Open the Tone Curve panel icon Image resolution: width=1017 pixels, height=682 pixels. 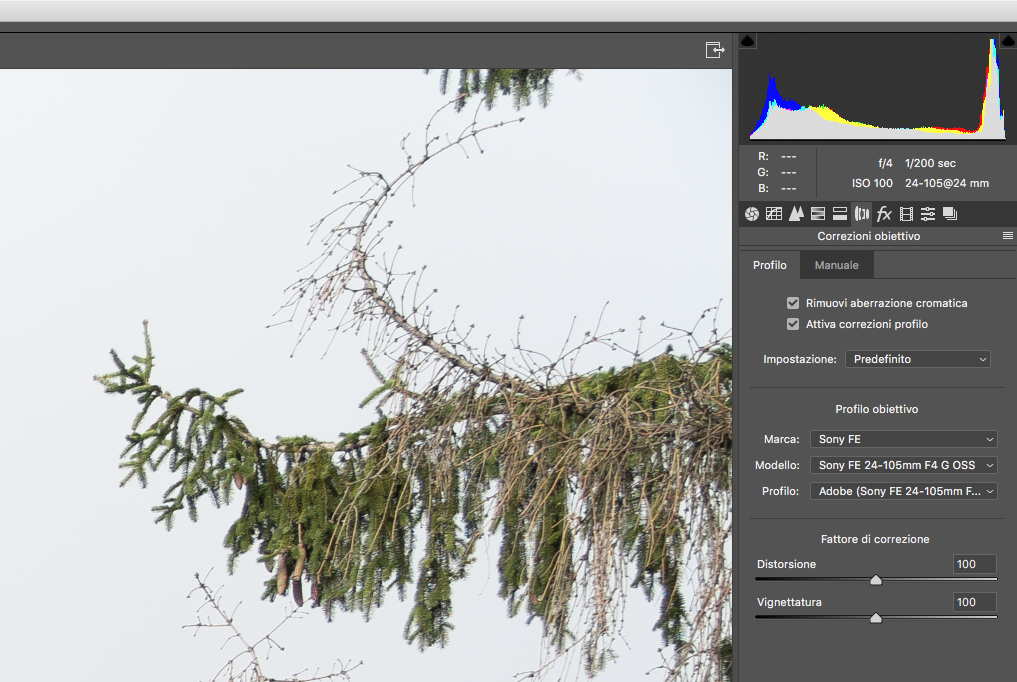[774, 214]
